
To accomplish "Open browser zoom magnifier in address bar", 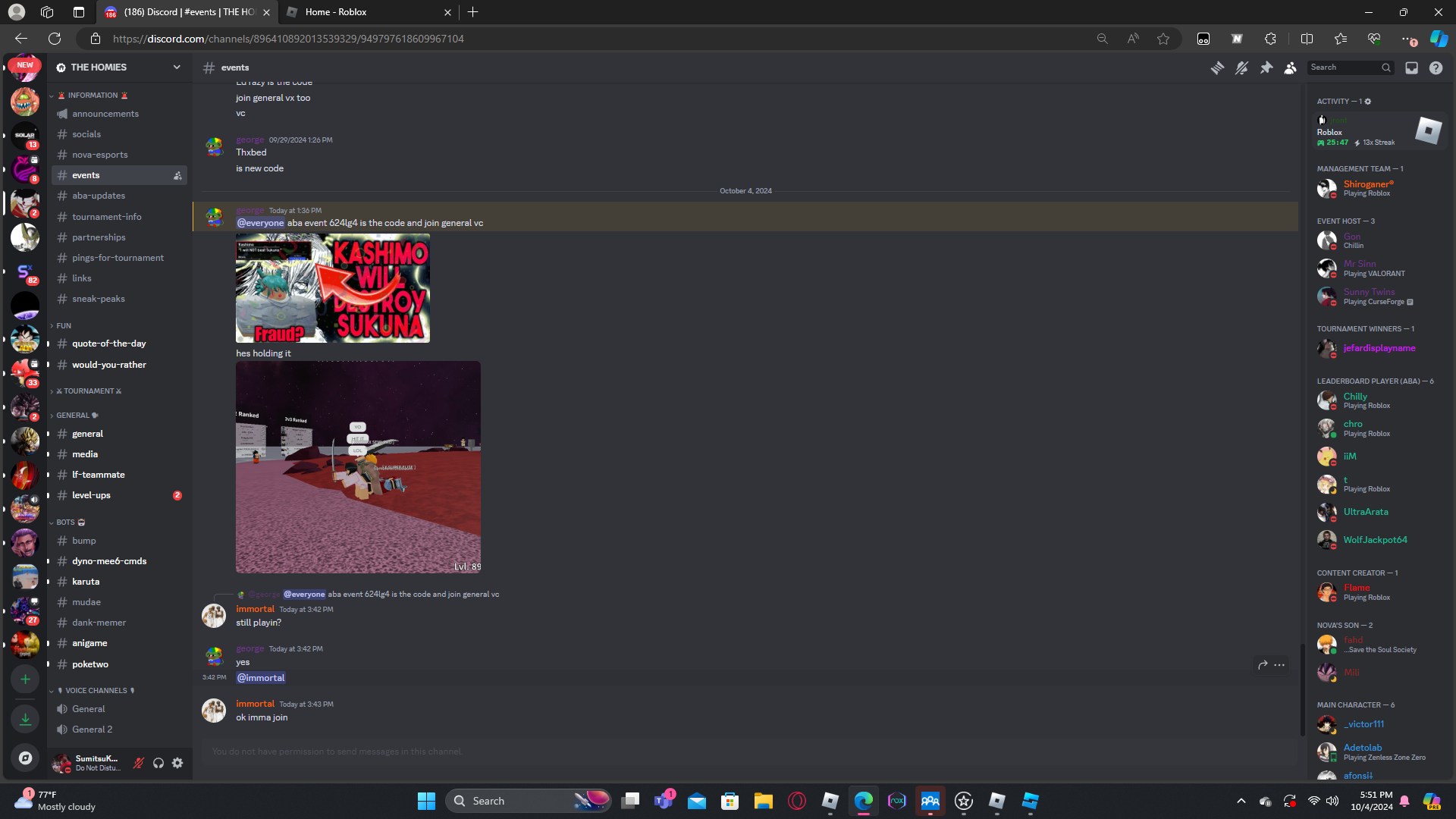I will coord(1102,39).
